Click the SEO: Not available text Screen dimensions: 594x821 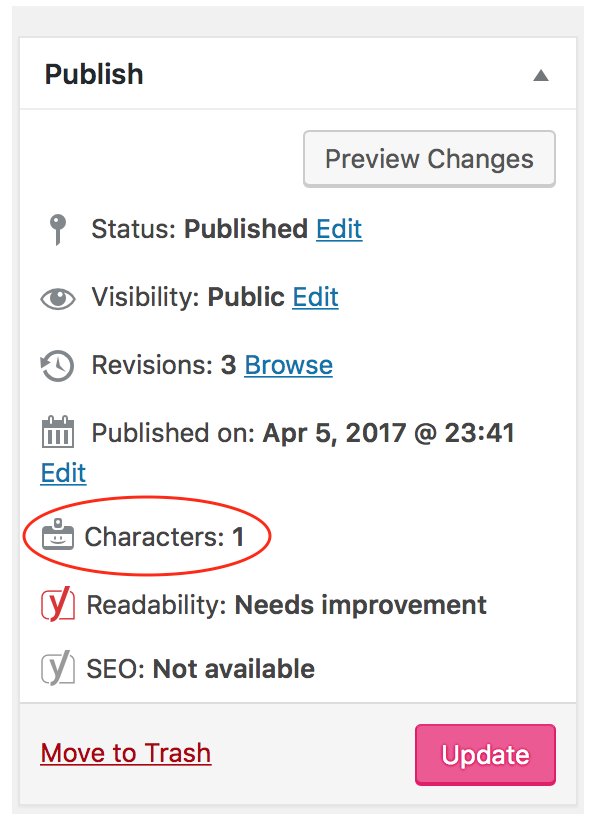point(201,669)
